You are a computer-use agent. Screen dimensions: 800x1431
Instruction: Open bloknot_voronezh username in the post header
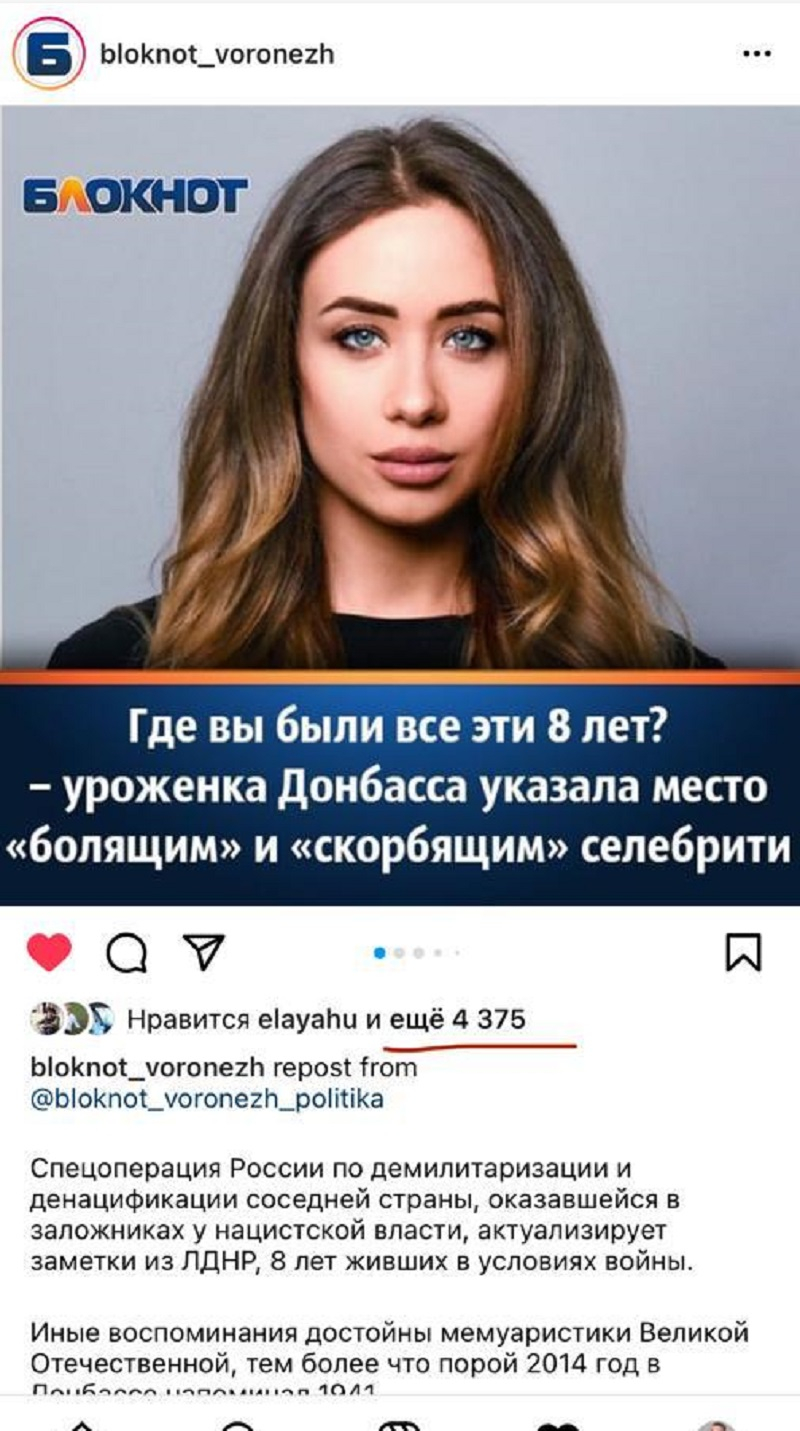pos(217,54)
